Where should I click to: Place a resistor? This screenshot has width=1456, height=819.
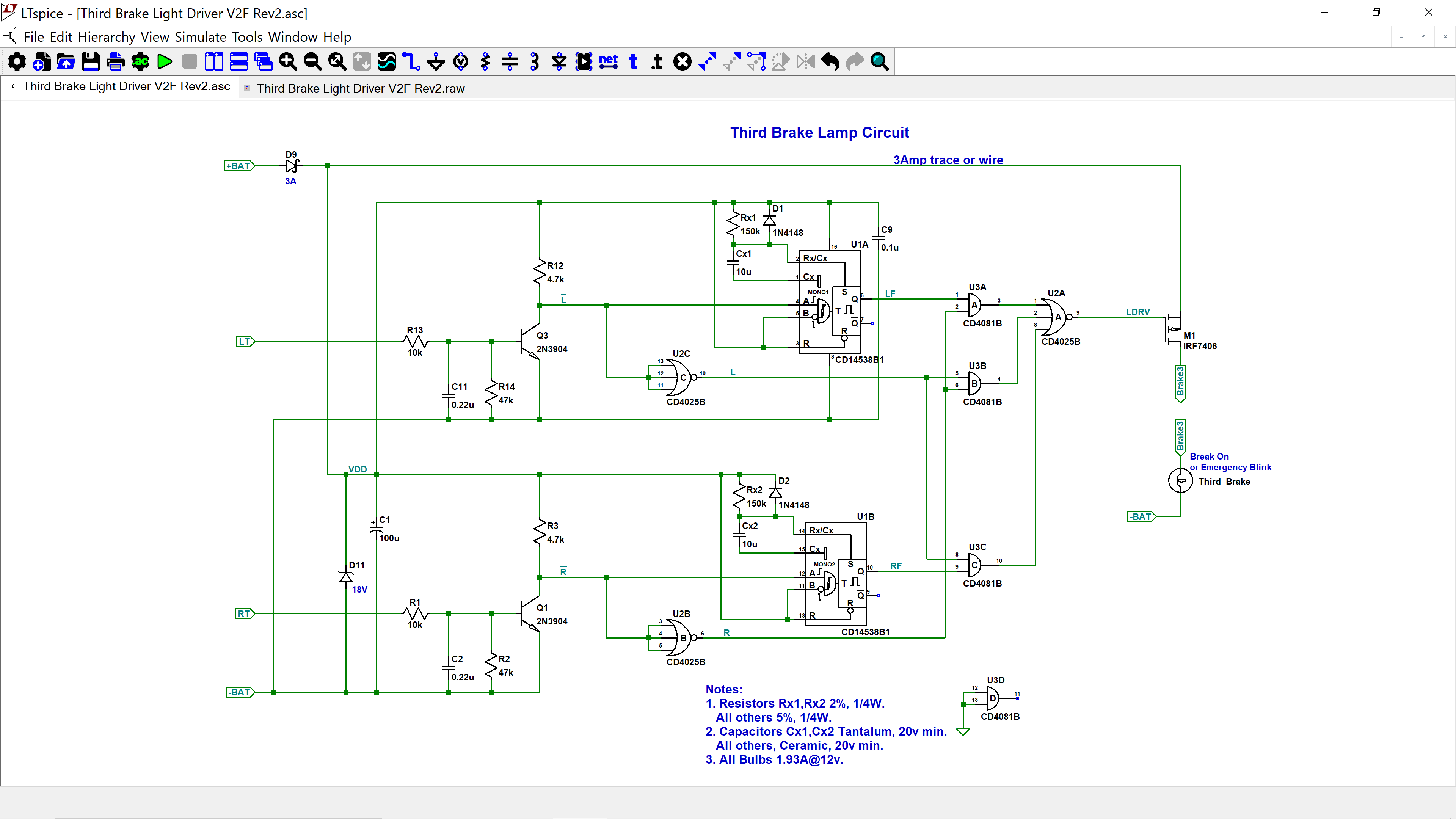point(485,61)
